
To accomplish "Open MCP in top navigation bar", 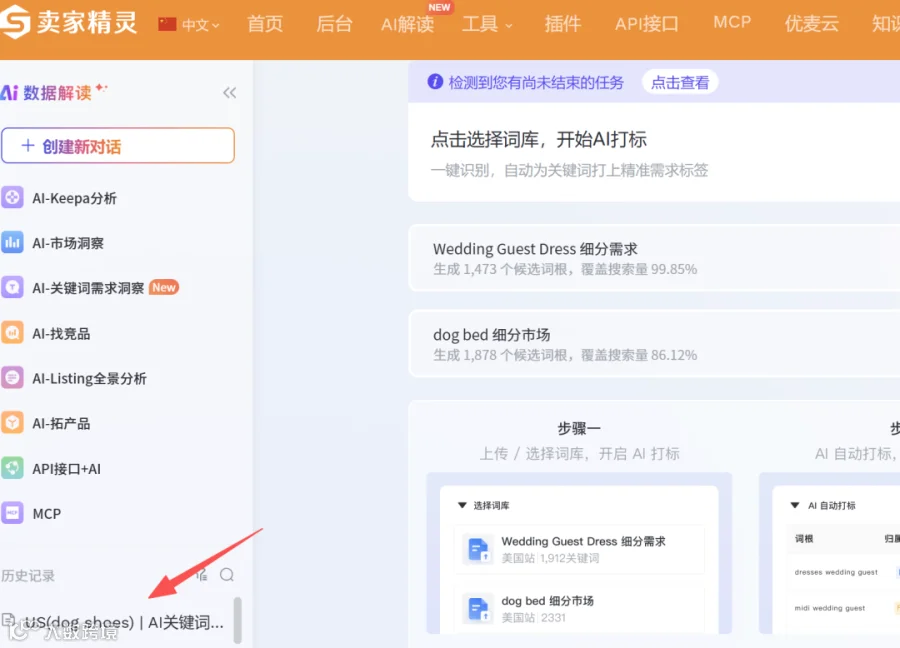I will 732,22.
